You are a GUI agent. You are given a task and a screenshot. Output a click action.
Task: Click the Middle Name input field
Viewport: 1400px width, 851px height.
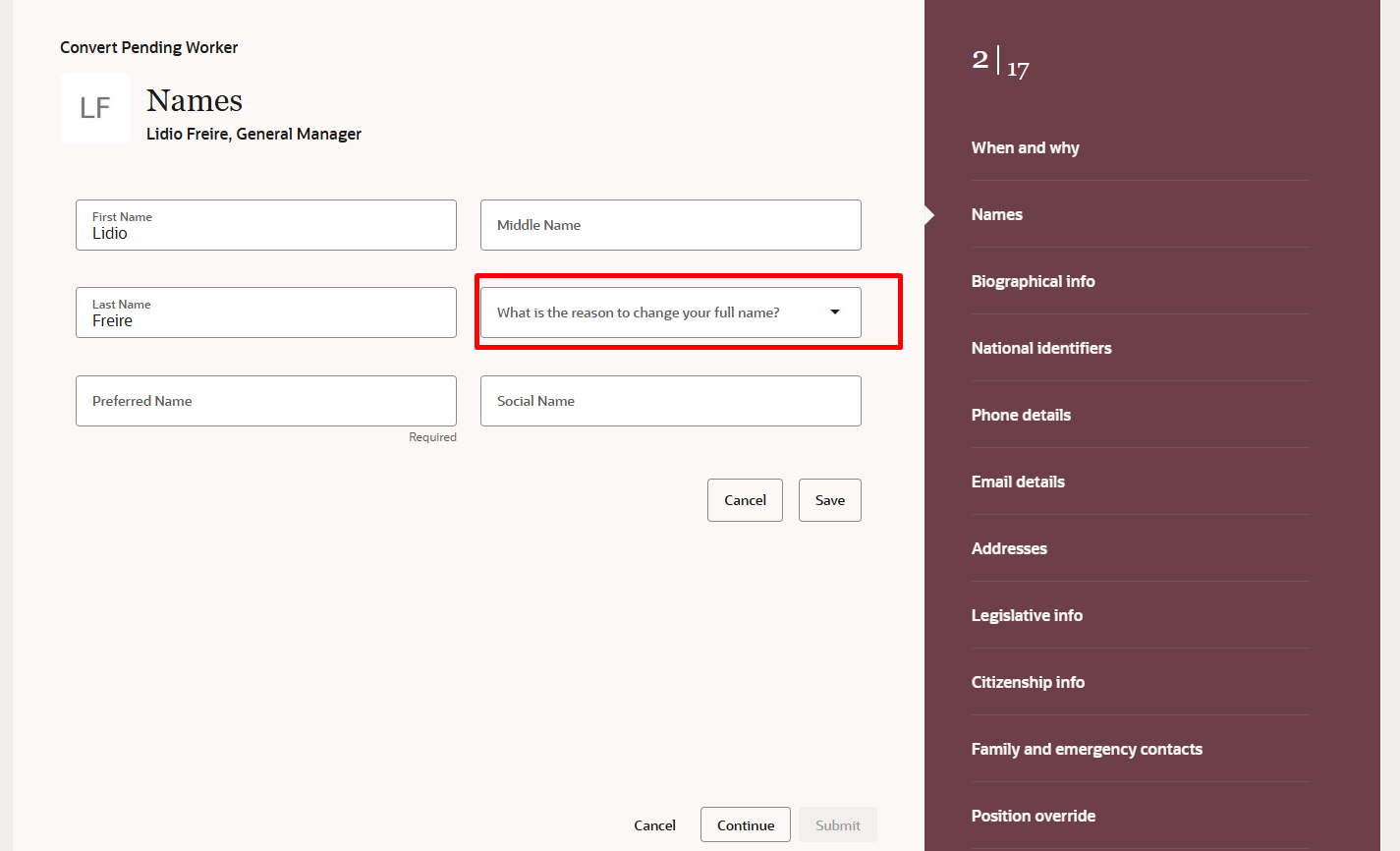click(671, 225)
